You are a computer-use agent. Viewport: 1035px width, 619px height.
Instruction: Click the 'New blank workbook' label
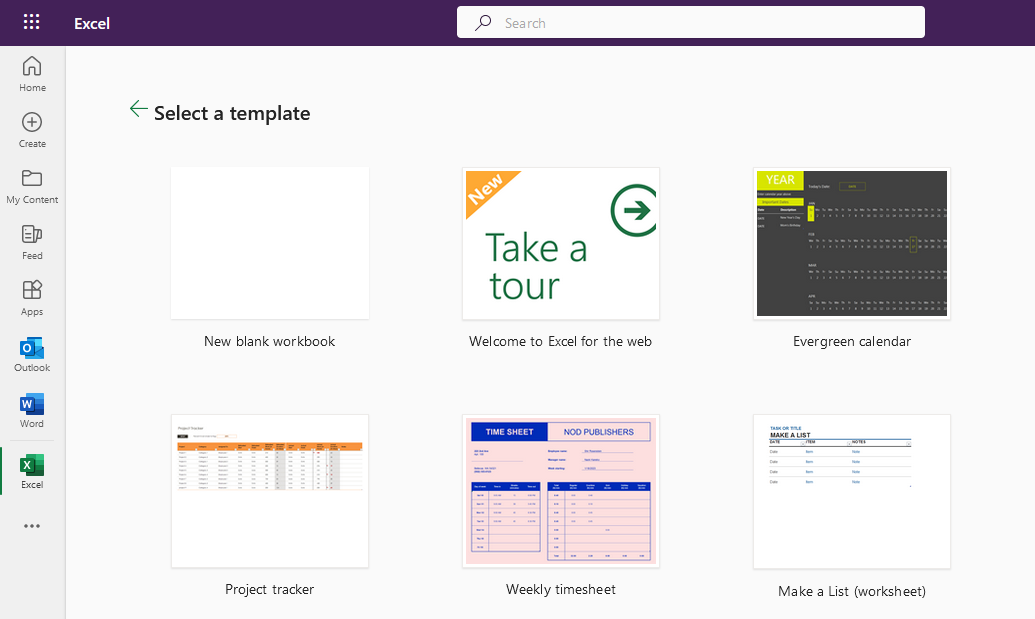(269, 341)
